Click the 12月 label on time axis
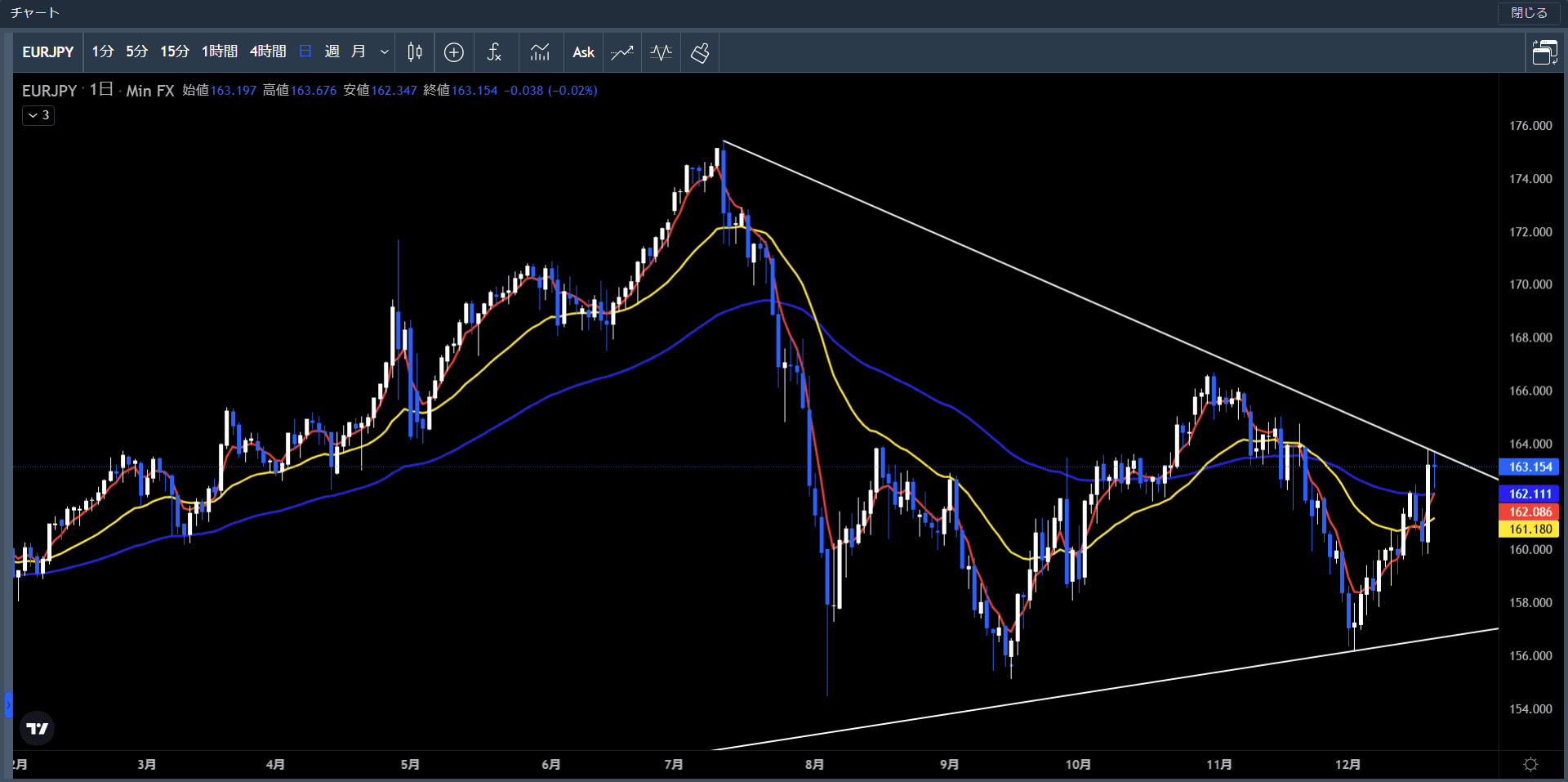The height and width of the screenshot is (782, 1568). pos(1347,764)
